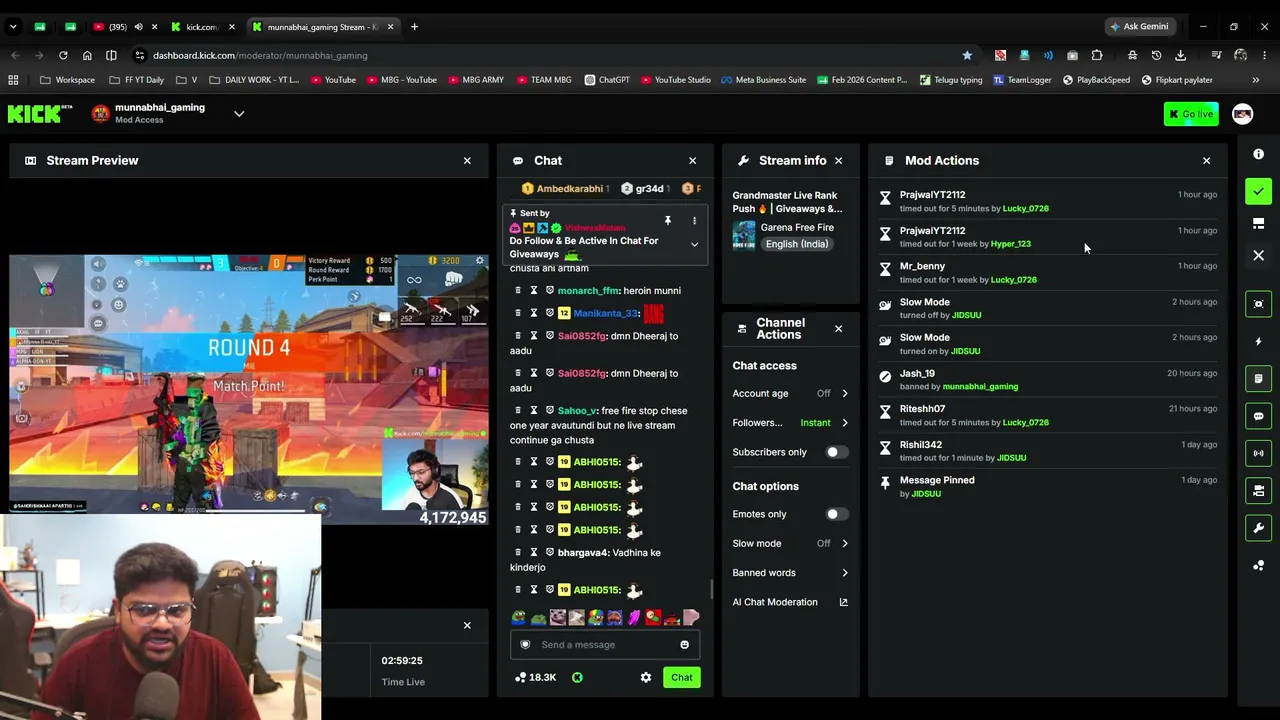Click the three-dots cluster sidebar icon
Viewport: 1280px width, 720px height.
pos(1258,566)
